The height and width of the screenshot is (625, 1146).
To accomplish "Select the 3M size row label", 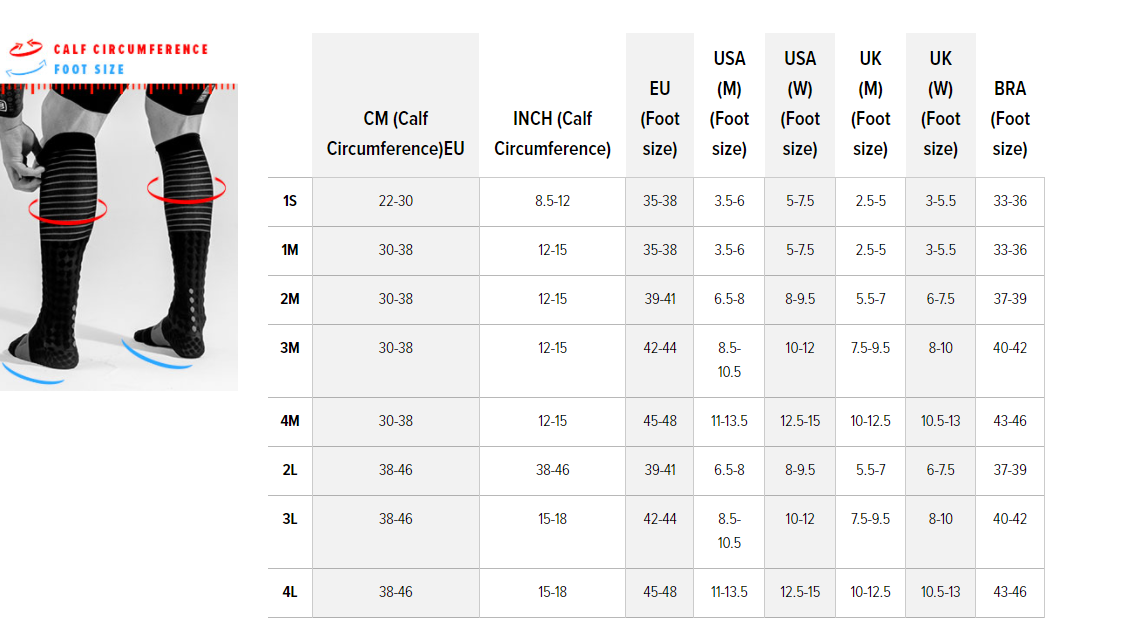I will 290,348.
